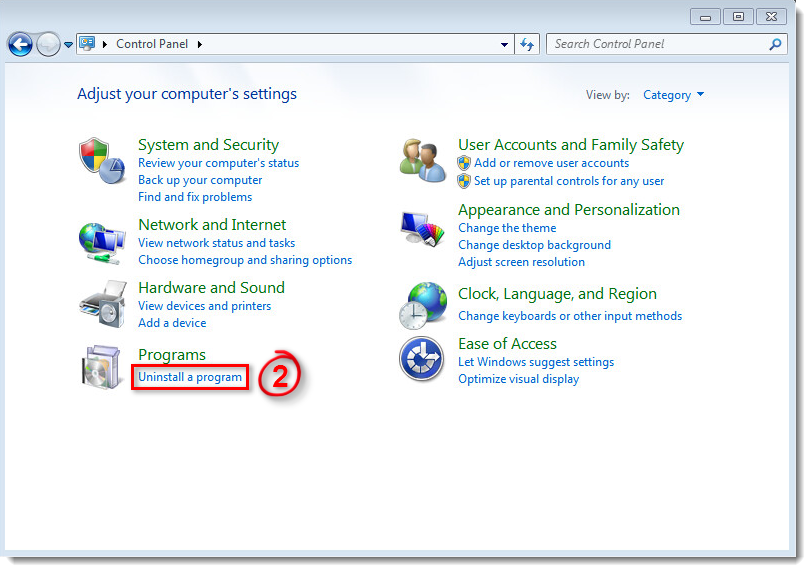Open Add a device link
The height and width of the screenshot is (572, 809).
[172, 323]
